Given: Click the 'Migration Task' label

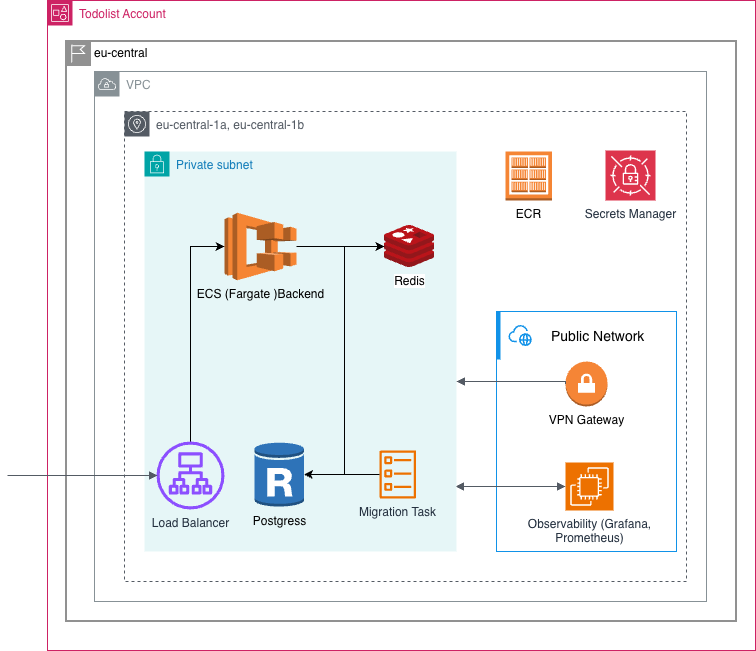Looking at the screenshot, I should [397, 512].
